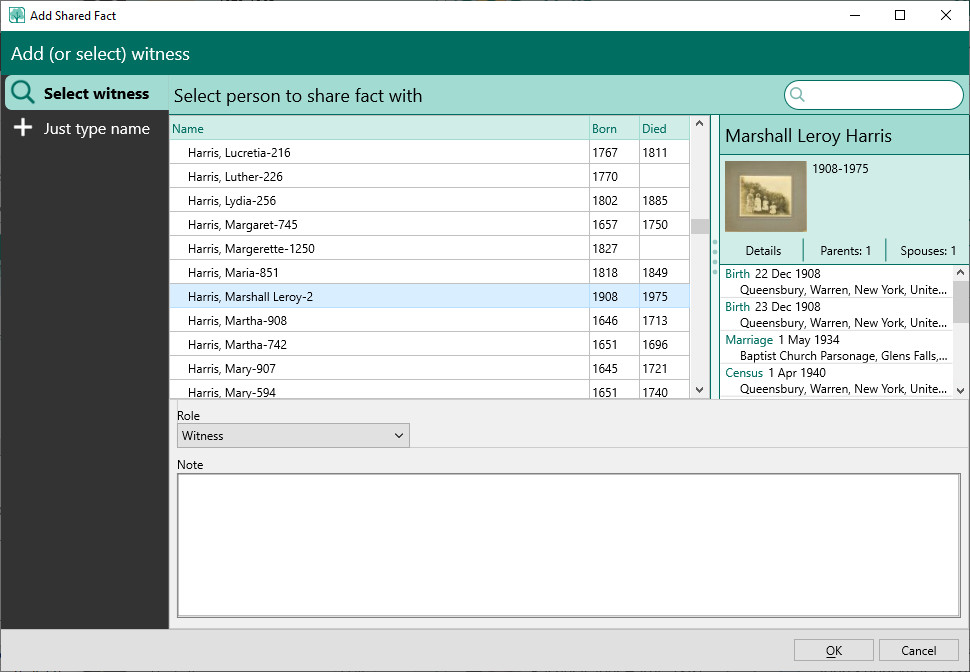The width and height of the screenshot is (970, 672).
Task: Switch to the Details tab
Action: pos(763,251)
